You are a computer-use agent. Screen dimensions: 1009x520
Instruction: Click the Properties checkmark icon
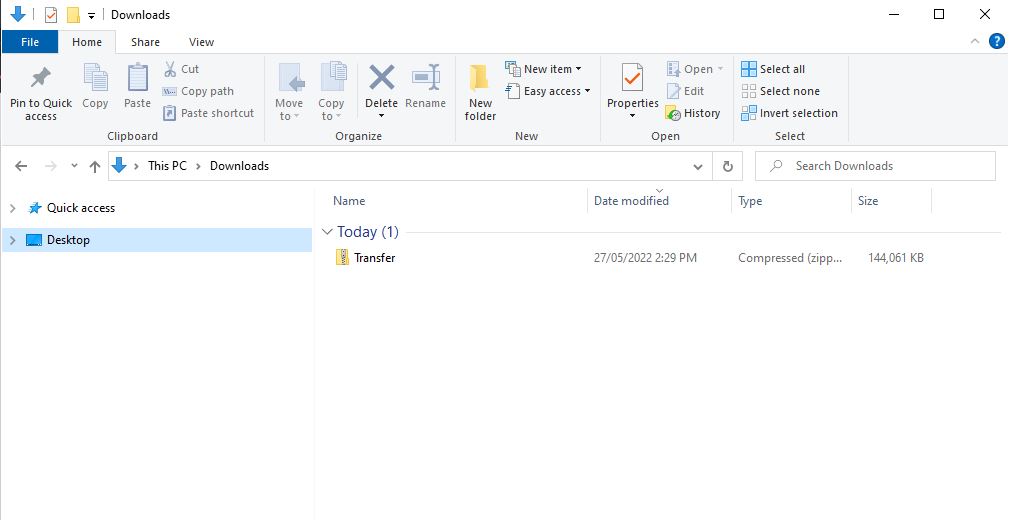coord(633,79)
